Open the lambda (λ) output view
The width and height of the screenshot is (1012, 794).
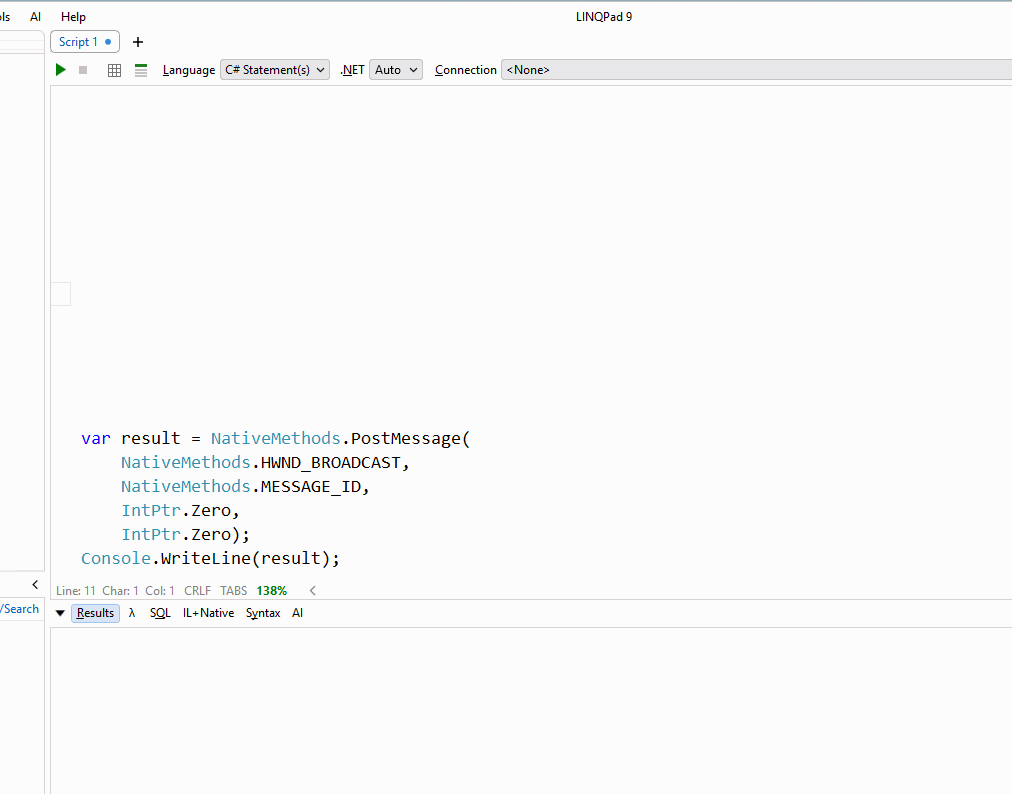(132, 613)
